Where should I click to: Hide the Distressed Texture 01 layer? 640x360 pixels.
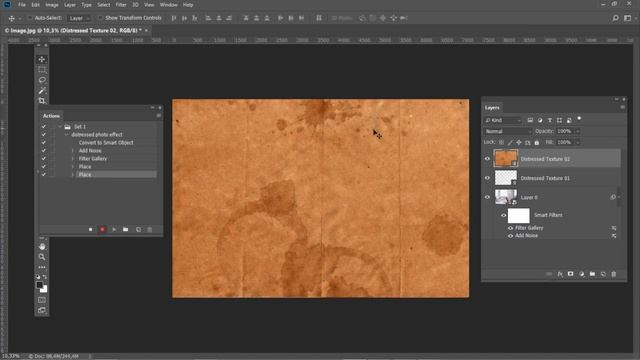pos(487,178)
